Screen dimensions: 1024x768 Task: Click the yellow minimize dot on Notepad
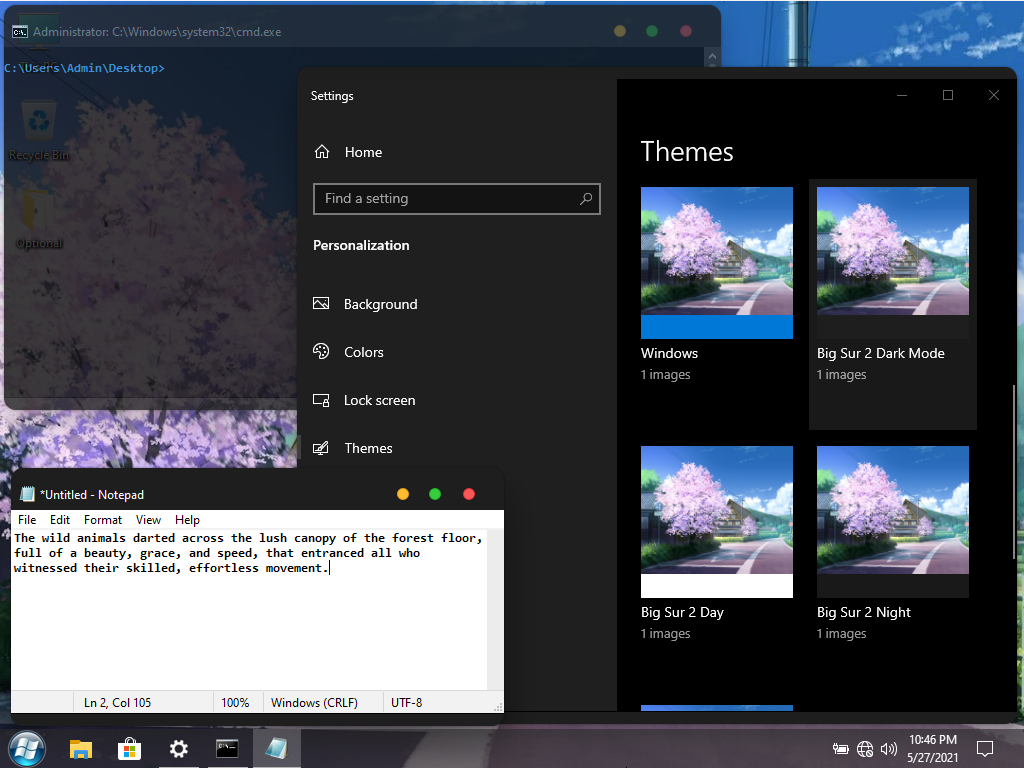pos(403,494)
